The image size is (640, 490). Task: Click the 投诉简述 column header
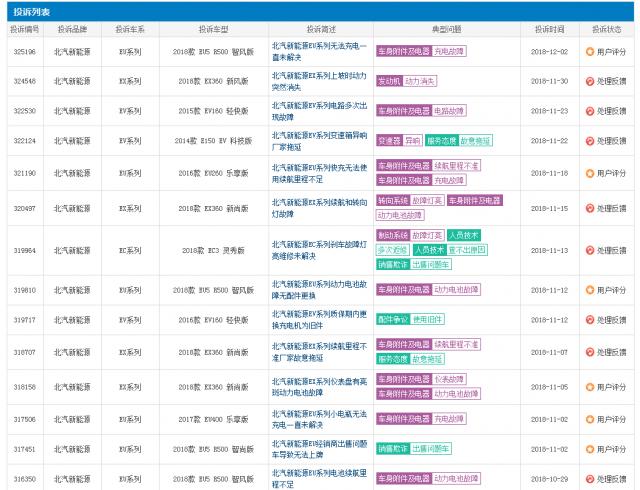pyautogui.click(x=321, y=29)
